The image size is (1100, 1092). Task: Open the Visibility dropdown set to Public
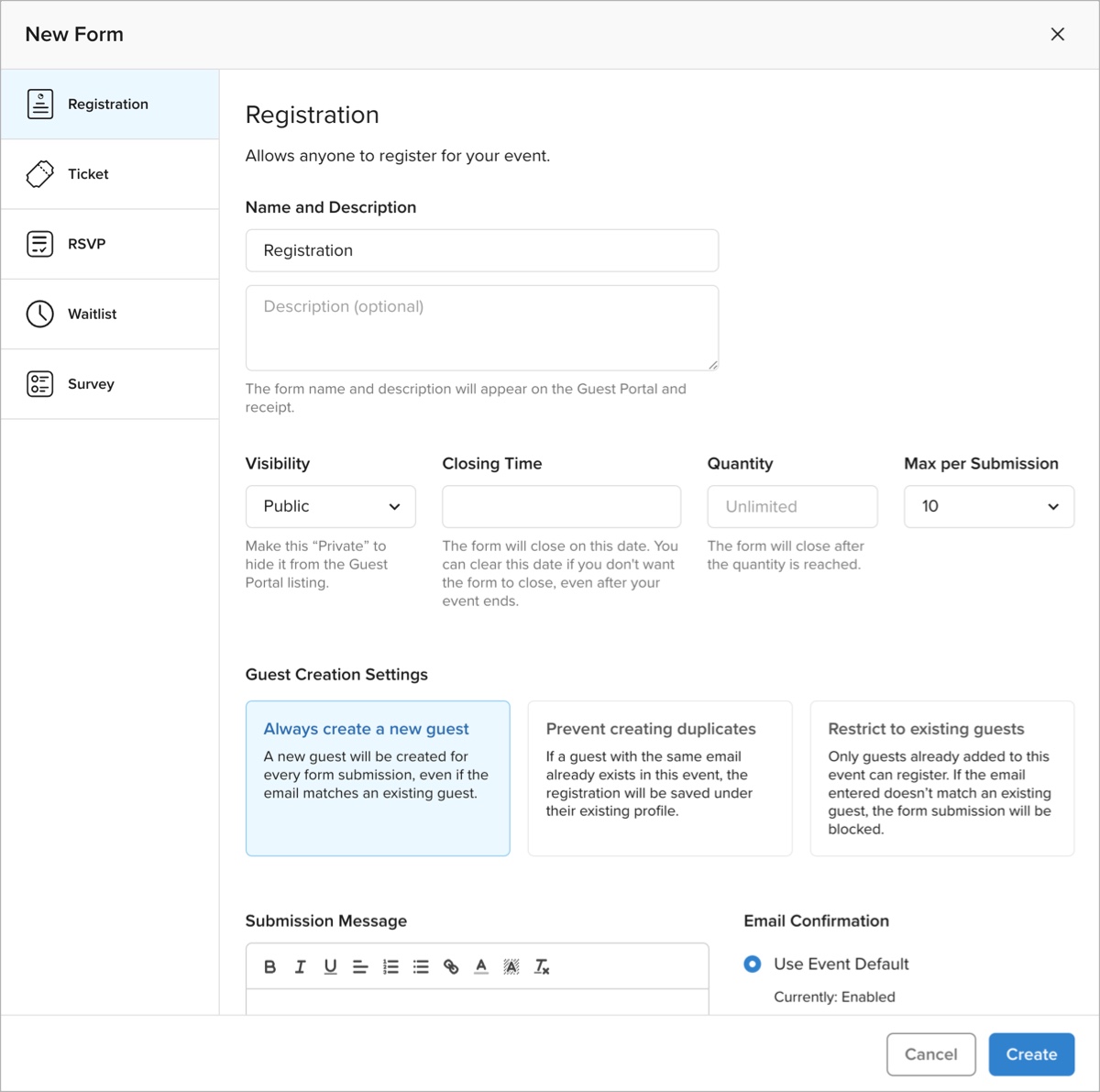coord(330,506)
